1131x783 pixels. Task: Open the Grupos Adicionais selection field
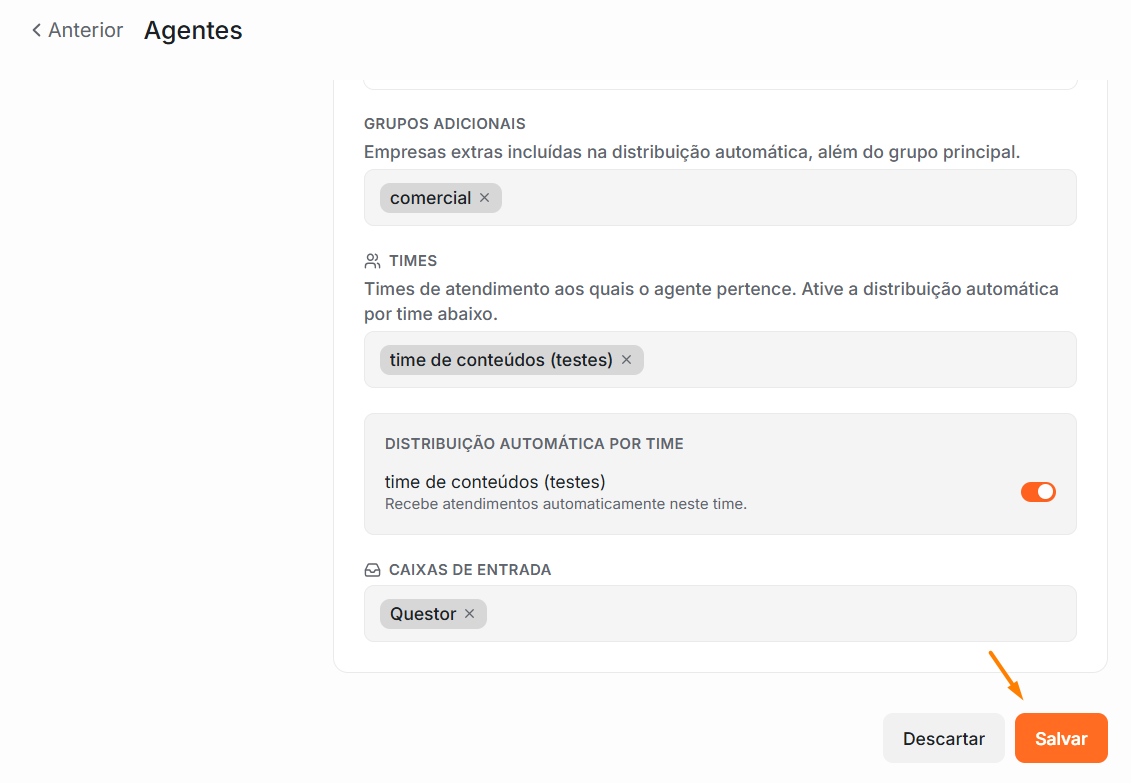click(720, 198)
